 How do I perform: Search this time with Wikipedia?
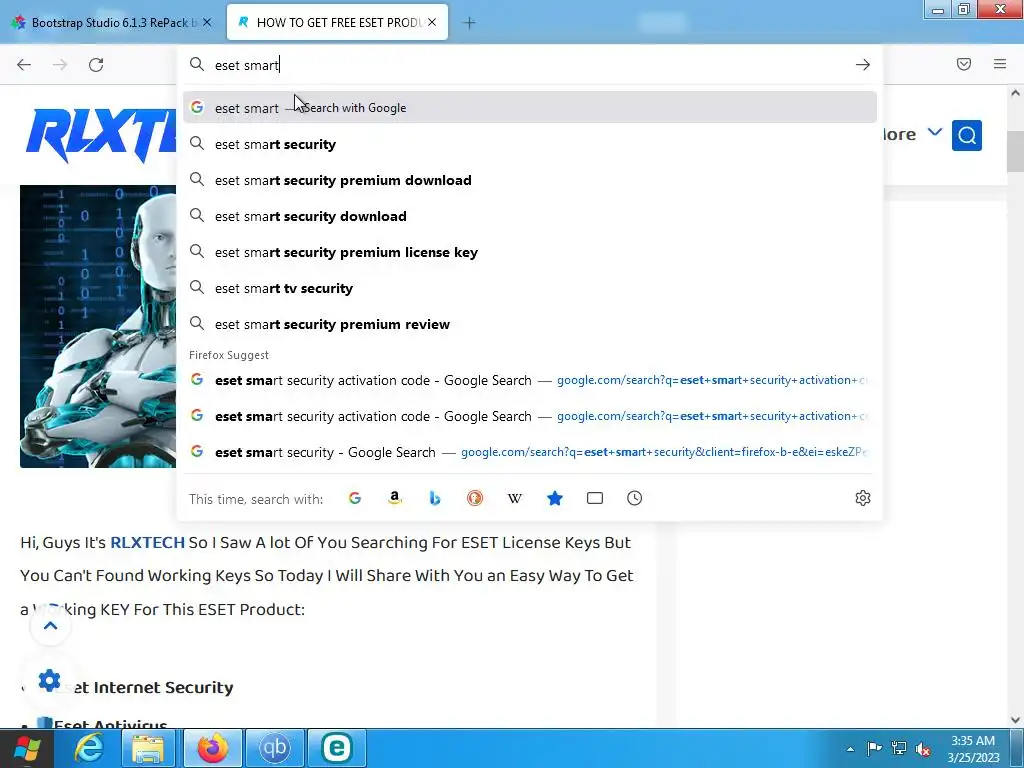515,498
